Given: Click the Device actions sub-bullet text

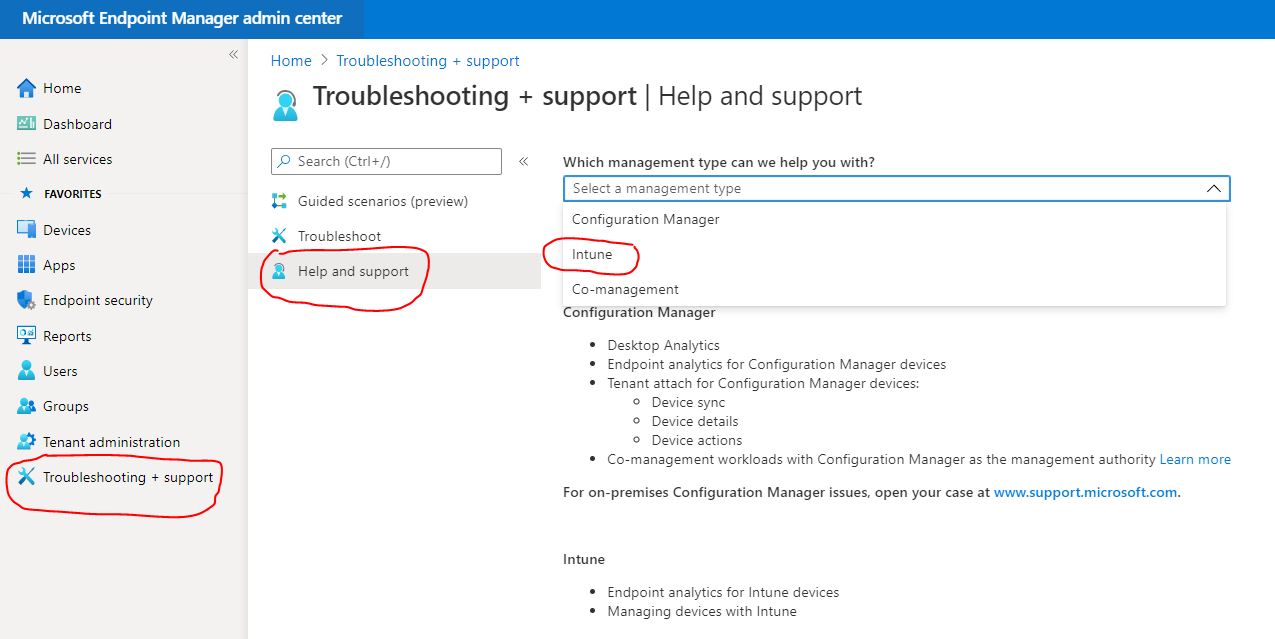Looking at the screenshot, I should coord(697,440).
